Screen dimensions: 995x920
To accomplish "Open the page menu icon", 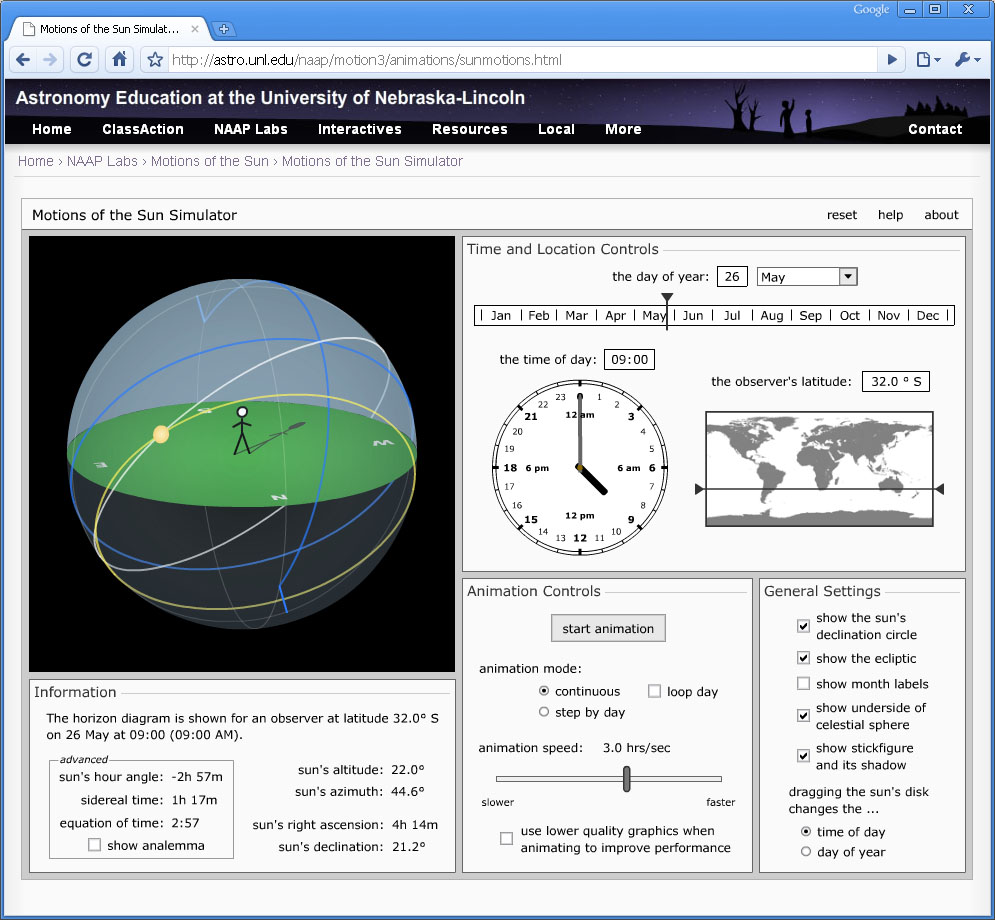I will click(x=928, y=60).
